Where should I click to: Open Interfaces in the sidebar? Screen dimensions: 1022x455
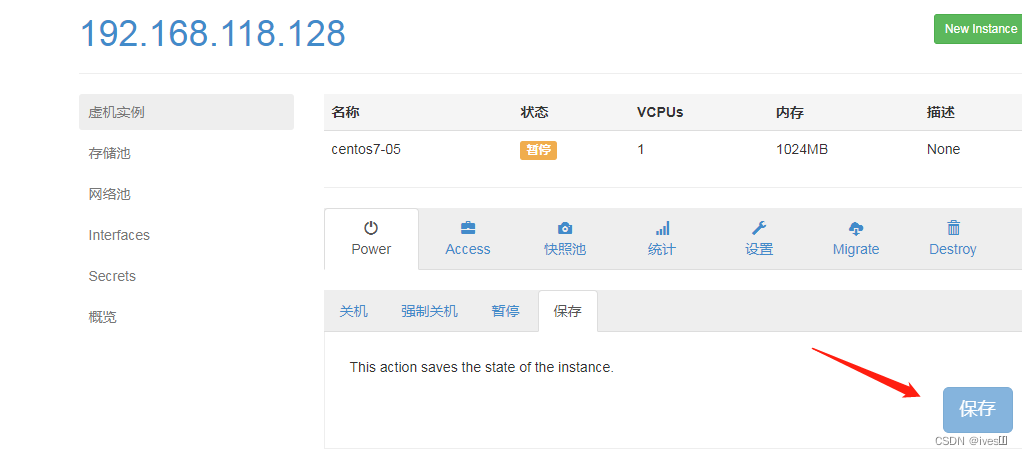[x=119, y=235]
